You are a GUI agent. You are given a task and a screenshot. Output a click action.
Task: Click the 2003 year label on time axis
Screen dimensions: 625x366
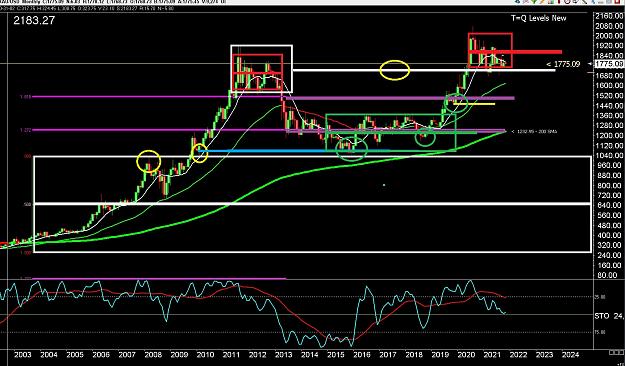[22, 354]
